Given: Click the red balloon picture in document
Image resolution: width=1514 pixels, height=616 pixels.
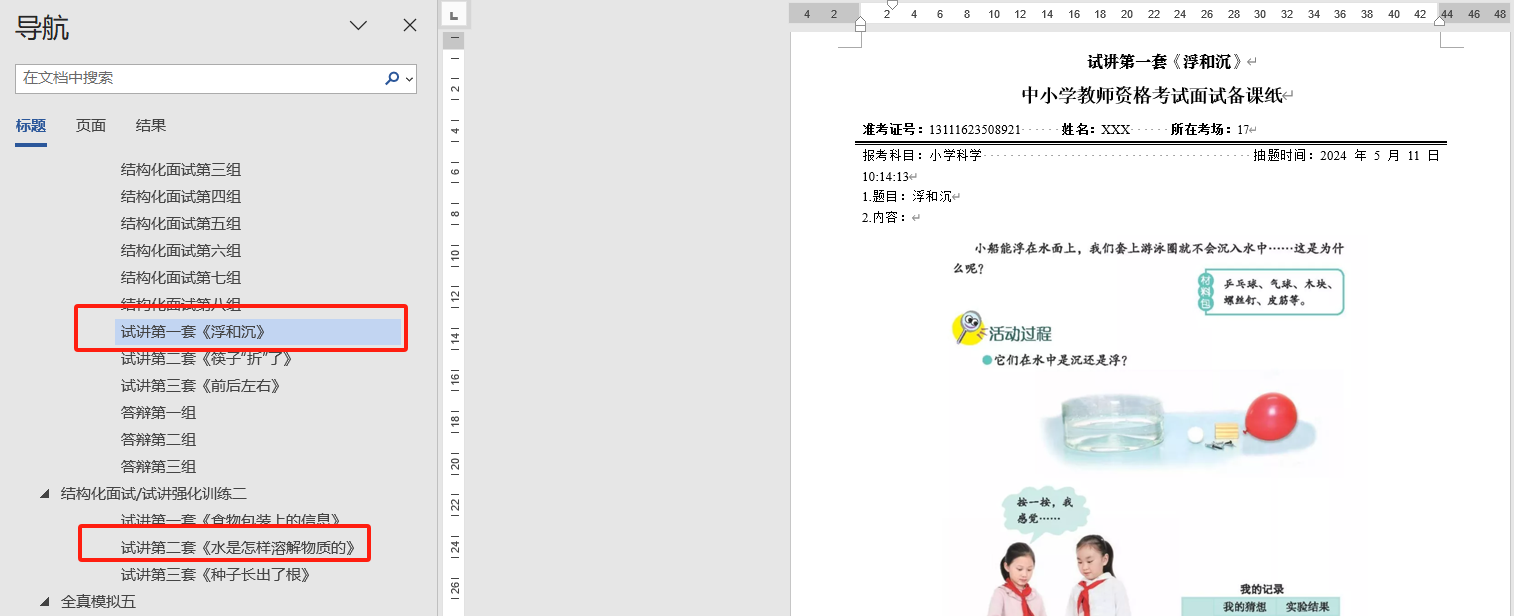Looking at the screenshot, I should [x=1269, y=417].
